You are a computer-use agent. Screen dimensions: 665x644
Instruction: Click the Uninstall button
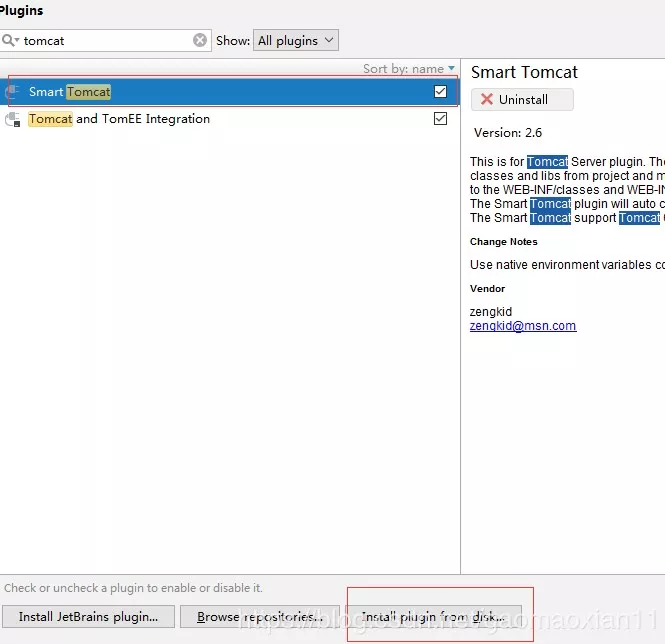(x=522, y=100)
